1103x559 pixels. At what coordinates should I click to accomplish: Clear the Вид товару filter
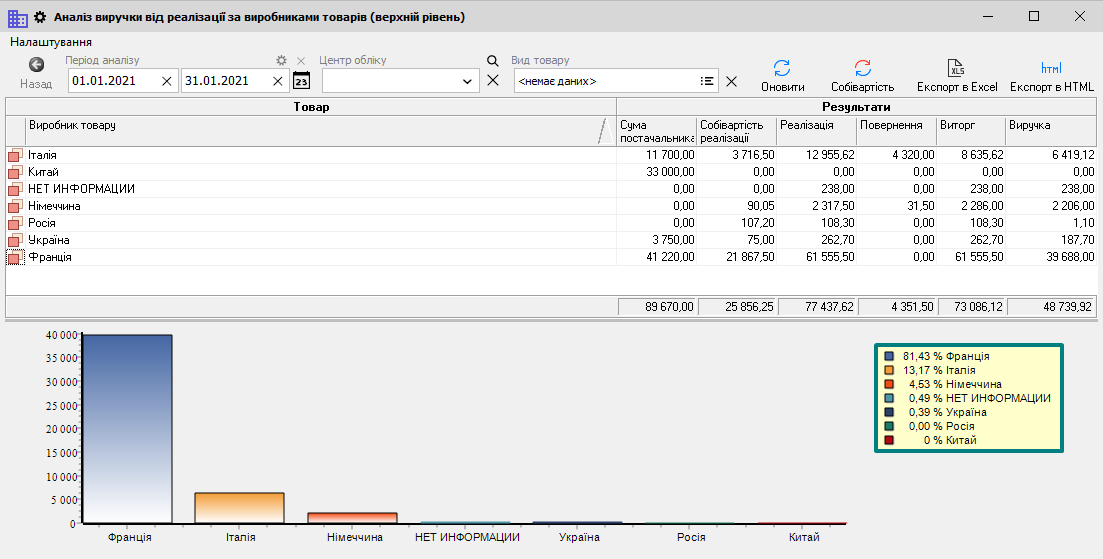(x=731, y=81)
